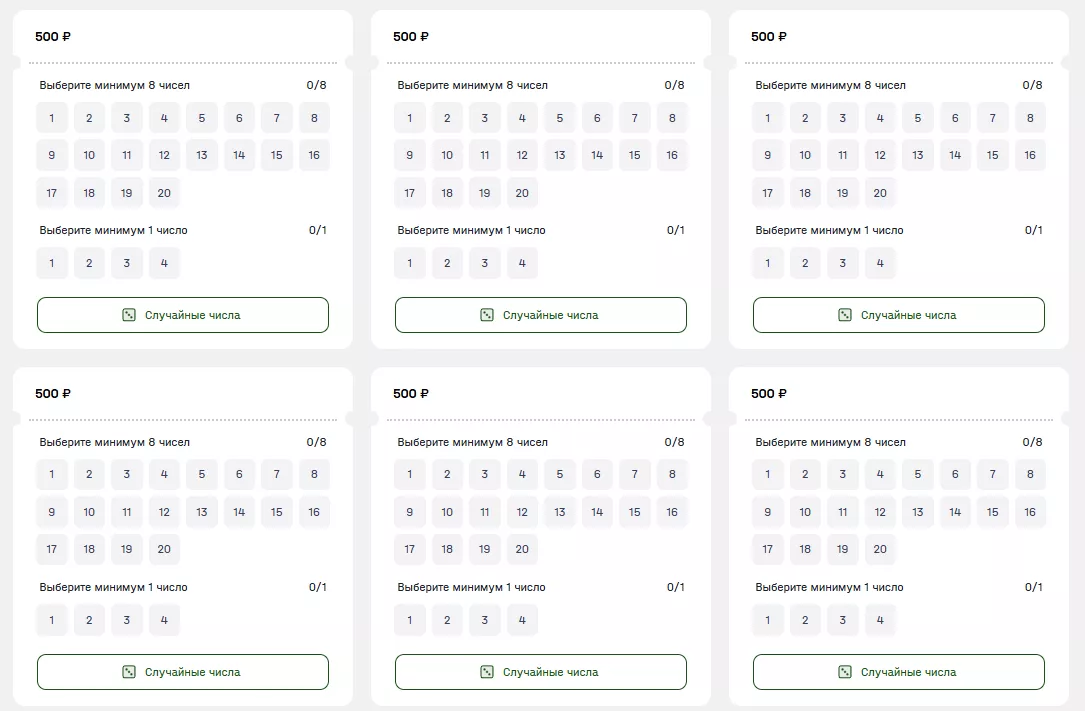Click the dice icon in the first ticket
Image resolution: width=1085 pixels, height=711 pixels.
pyautogui.click(x=129, y=315)
